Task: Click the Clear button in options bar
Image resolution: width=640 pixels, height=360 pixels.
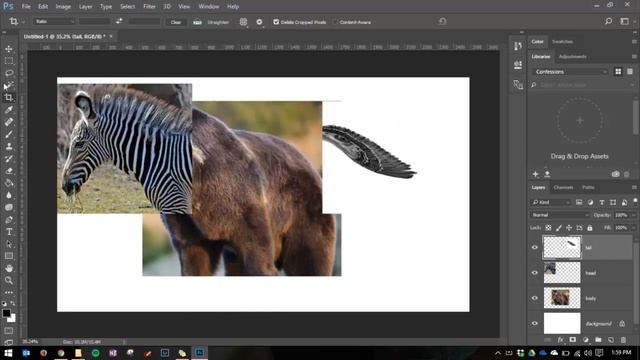Action: [x=176, y=22]
